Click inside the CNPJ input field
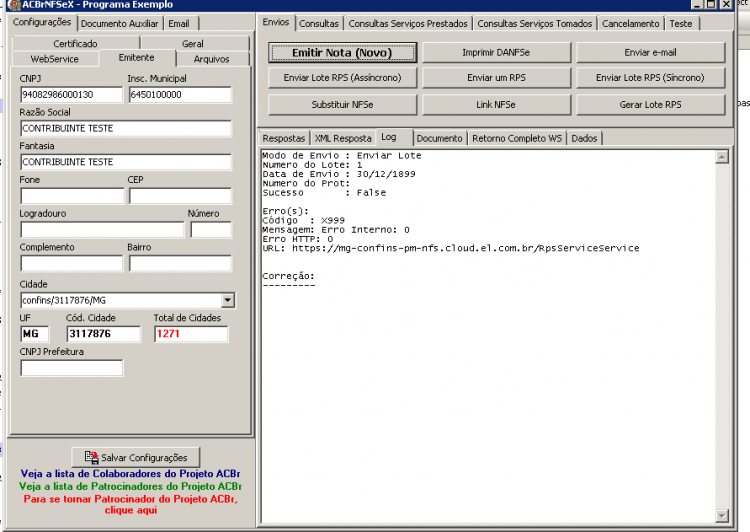The height and width of the screenshot is (532, 750). [72, 95]
